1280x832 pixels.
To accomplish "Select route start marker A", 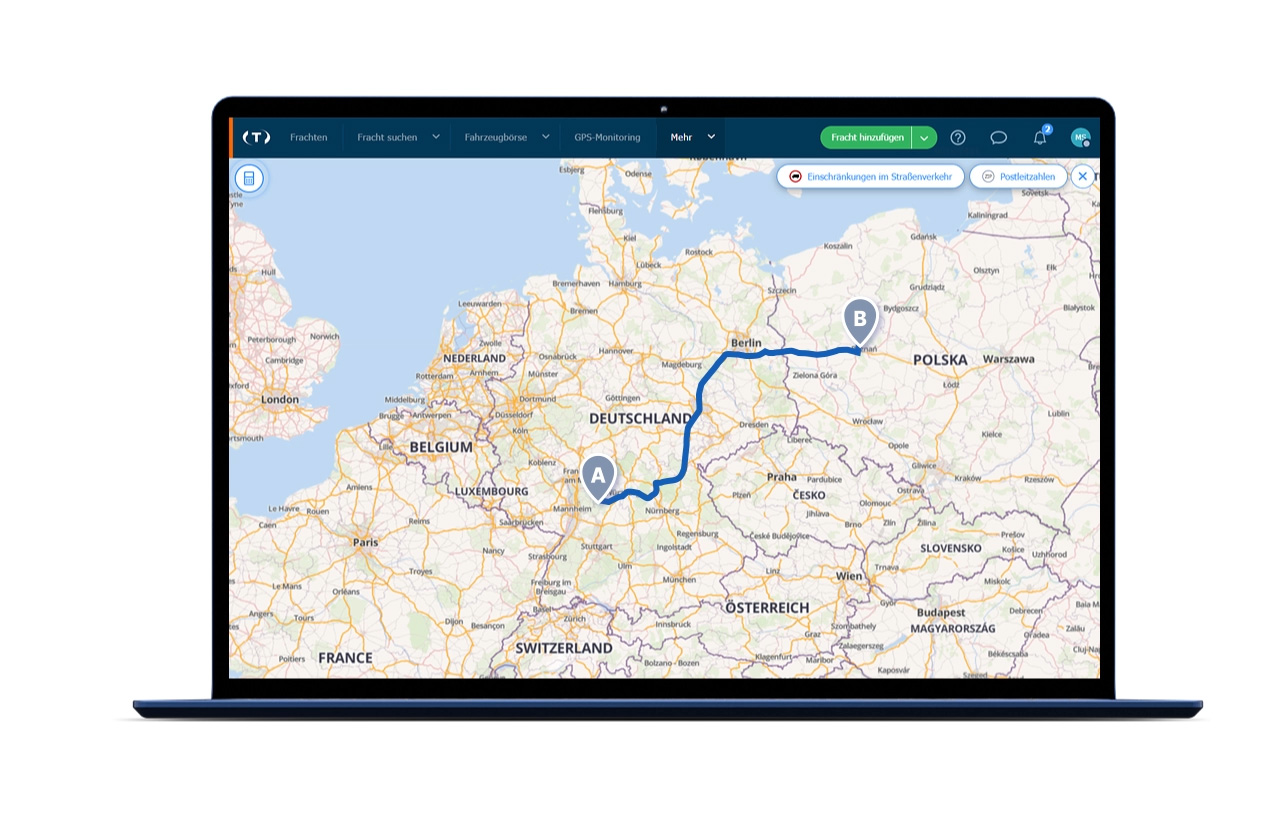I will 599,478.
